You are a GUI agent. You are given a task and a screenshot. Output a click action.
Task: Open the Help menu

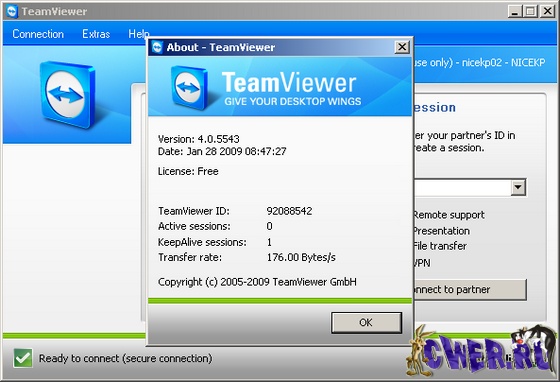[x=138, y=34]
